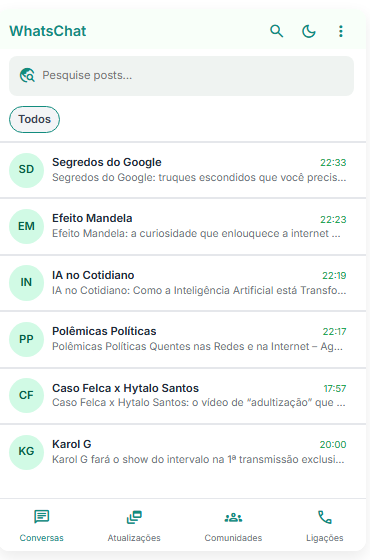Toggle dark mode with the moon icon
This screenshot has width=370, height=560.
pos(309,31)
